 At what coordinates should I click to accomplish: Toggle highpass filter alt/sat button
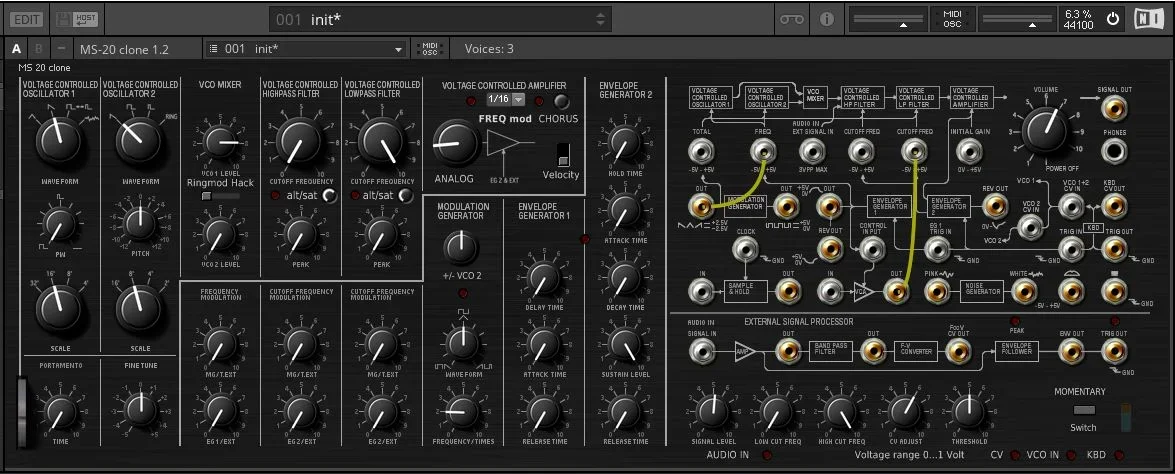pos(328,196)
